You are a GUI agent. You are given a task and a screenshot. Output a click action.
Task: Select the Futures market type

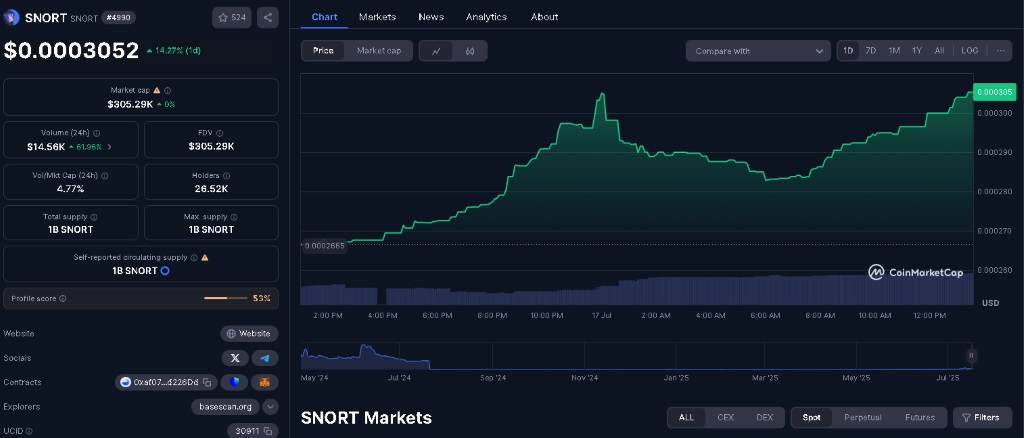920,418
